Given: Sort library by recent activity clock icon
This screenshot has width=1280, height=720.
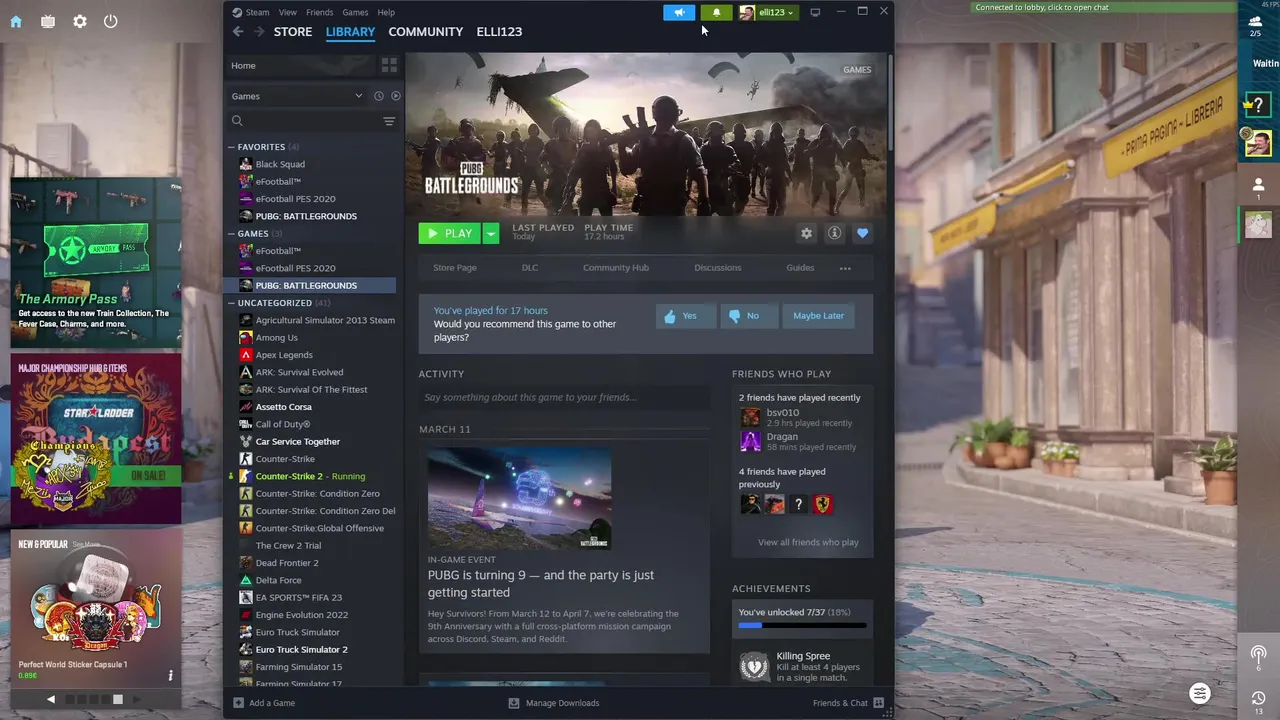Looking at the screenshot, I should 379,96.
